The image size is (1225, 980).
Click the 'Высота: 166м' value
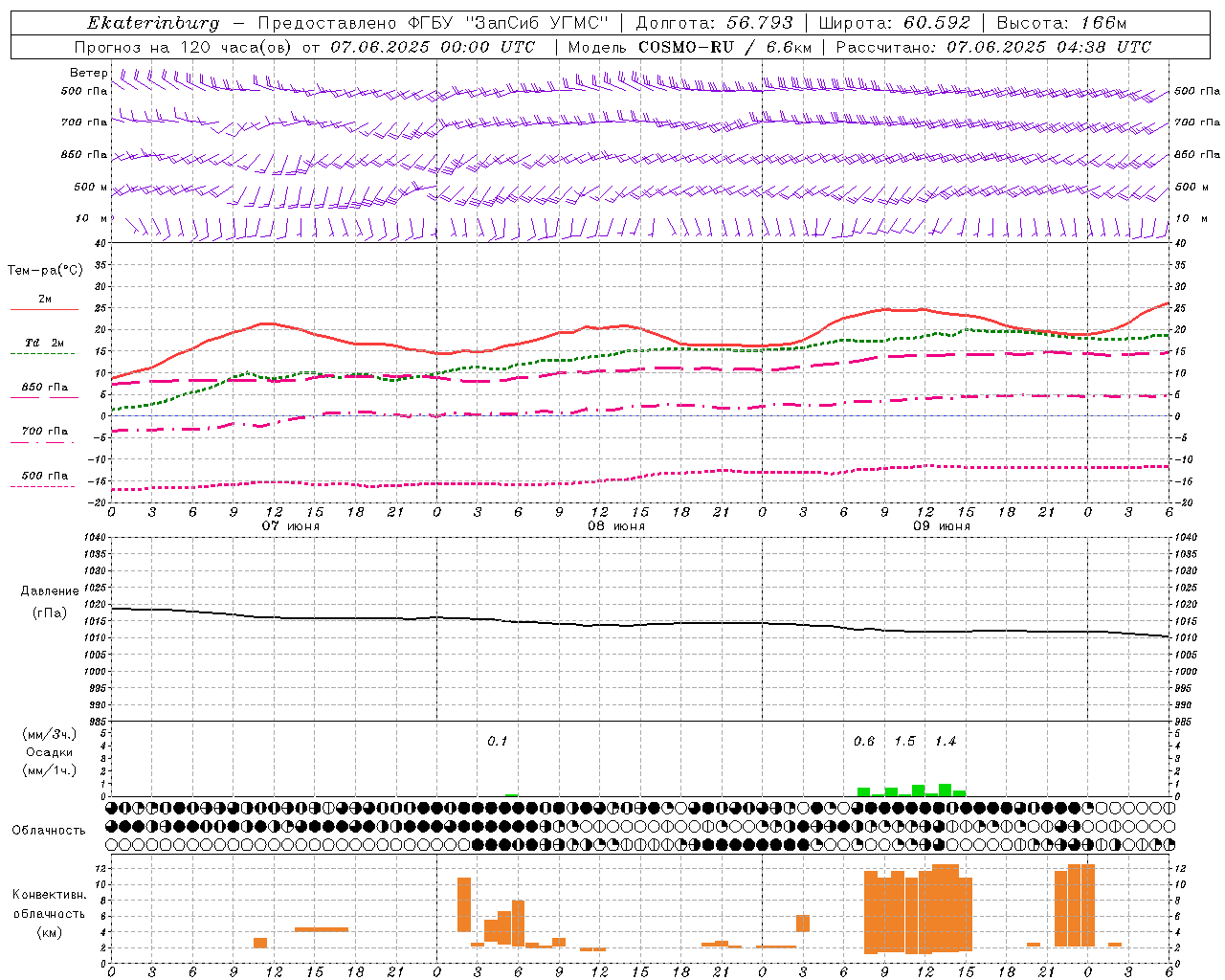(1061, 22)
